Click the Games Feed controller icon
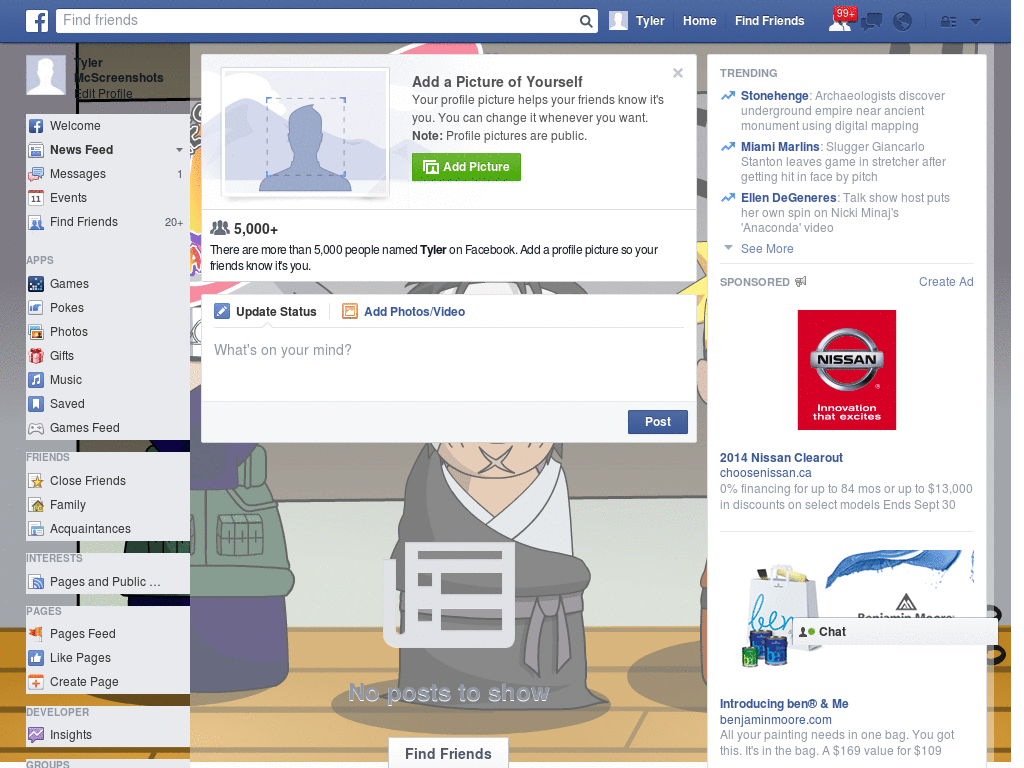The height and width of the screenshot is (768, 1024). (x=36, y=428)
